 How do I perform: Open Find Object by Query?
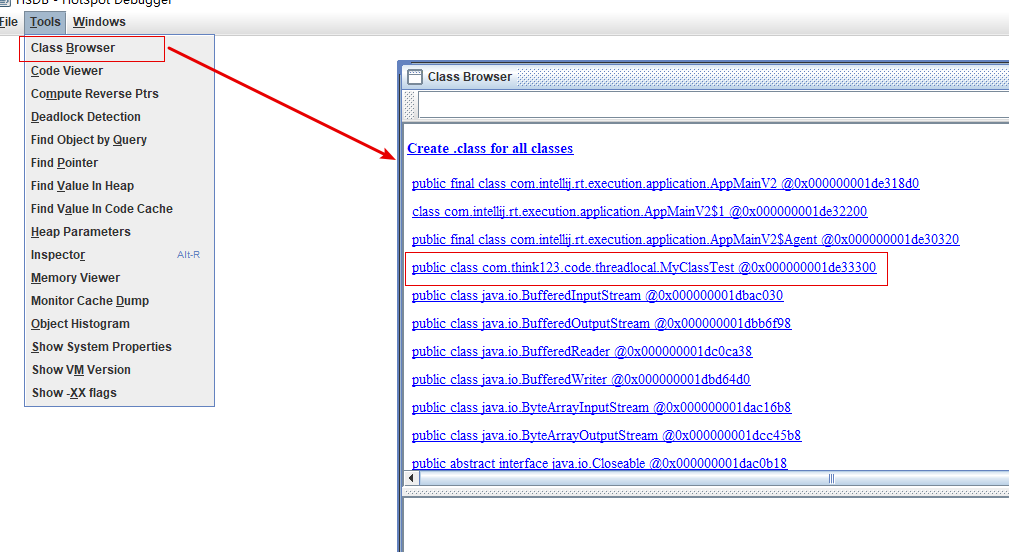[x=89, y=140]
